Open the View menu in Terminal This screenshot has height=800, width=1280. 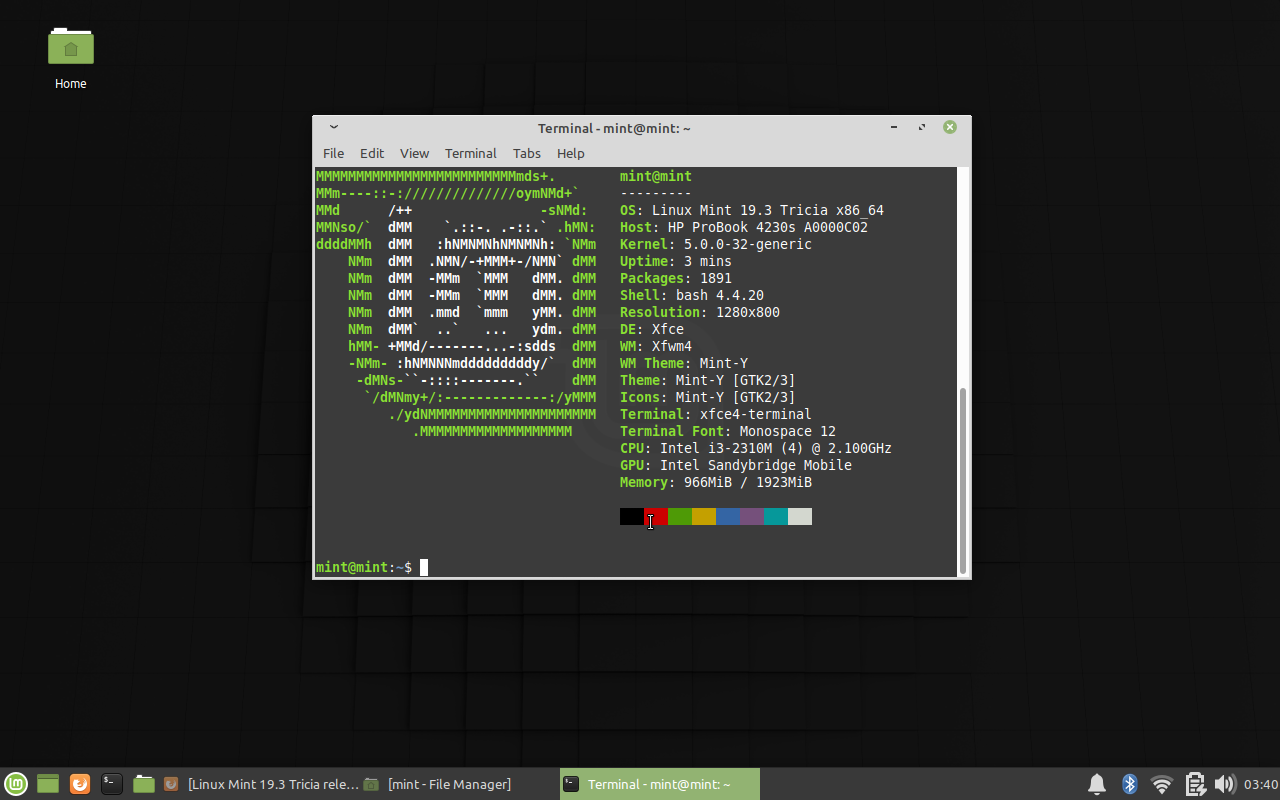coord(414,153)
